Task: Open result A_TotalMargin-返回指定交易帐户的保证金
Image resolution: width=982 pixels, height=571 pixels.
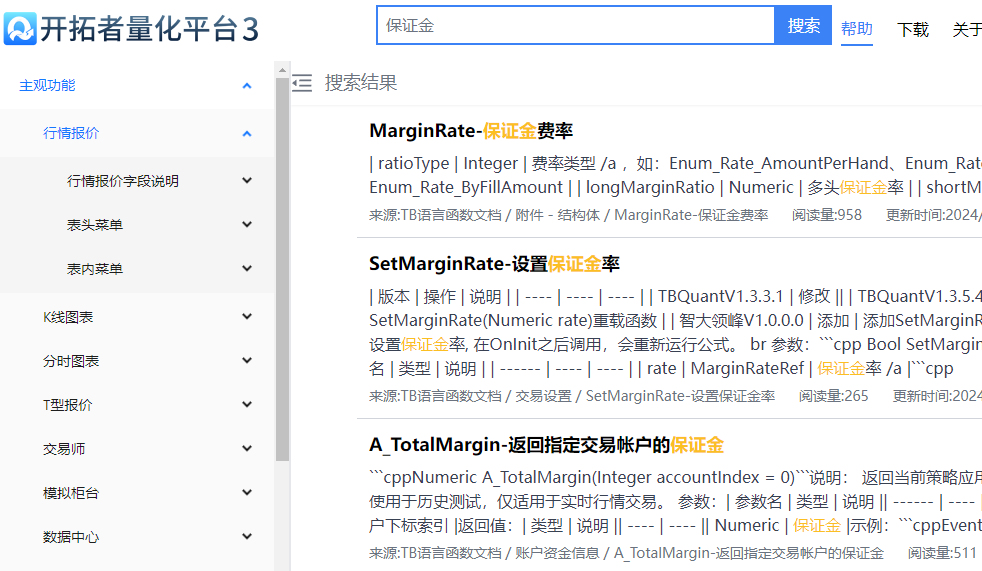Action: pos(546,445)
